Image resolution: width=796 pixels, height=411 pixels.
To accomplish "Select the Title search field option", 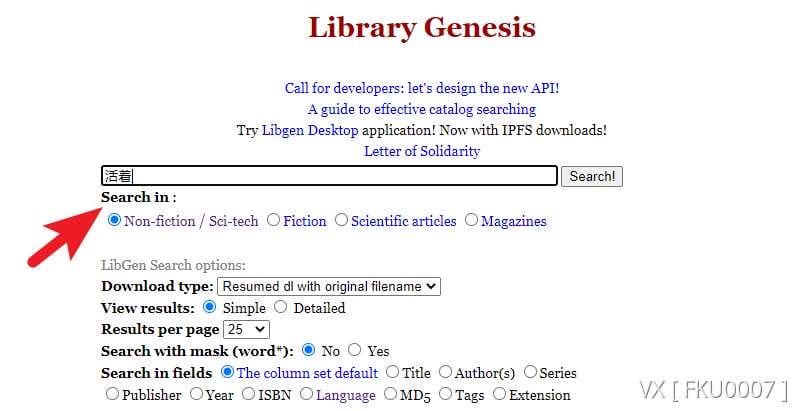I will [392, 372].
